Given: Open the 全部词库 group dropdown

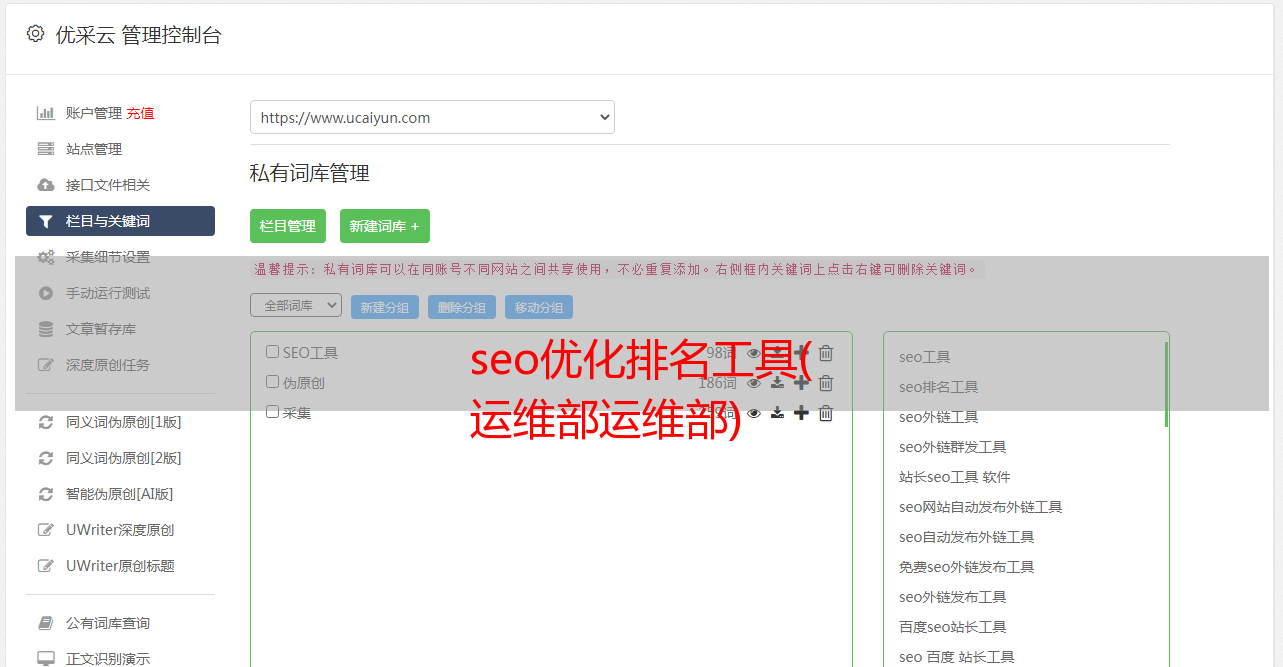Looking at the screenshot, I should click(296, 306).
